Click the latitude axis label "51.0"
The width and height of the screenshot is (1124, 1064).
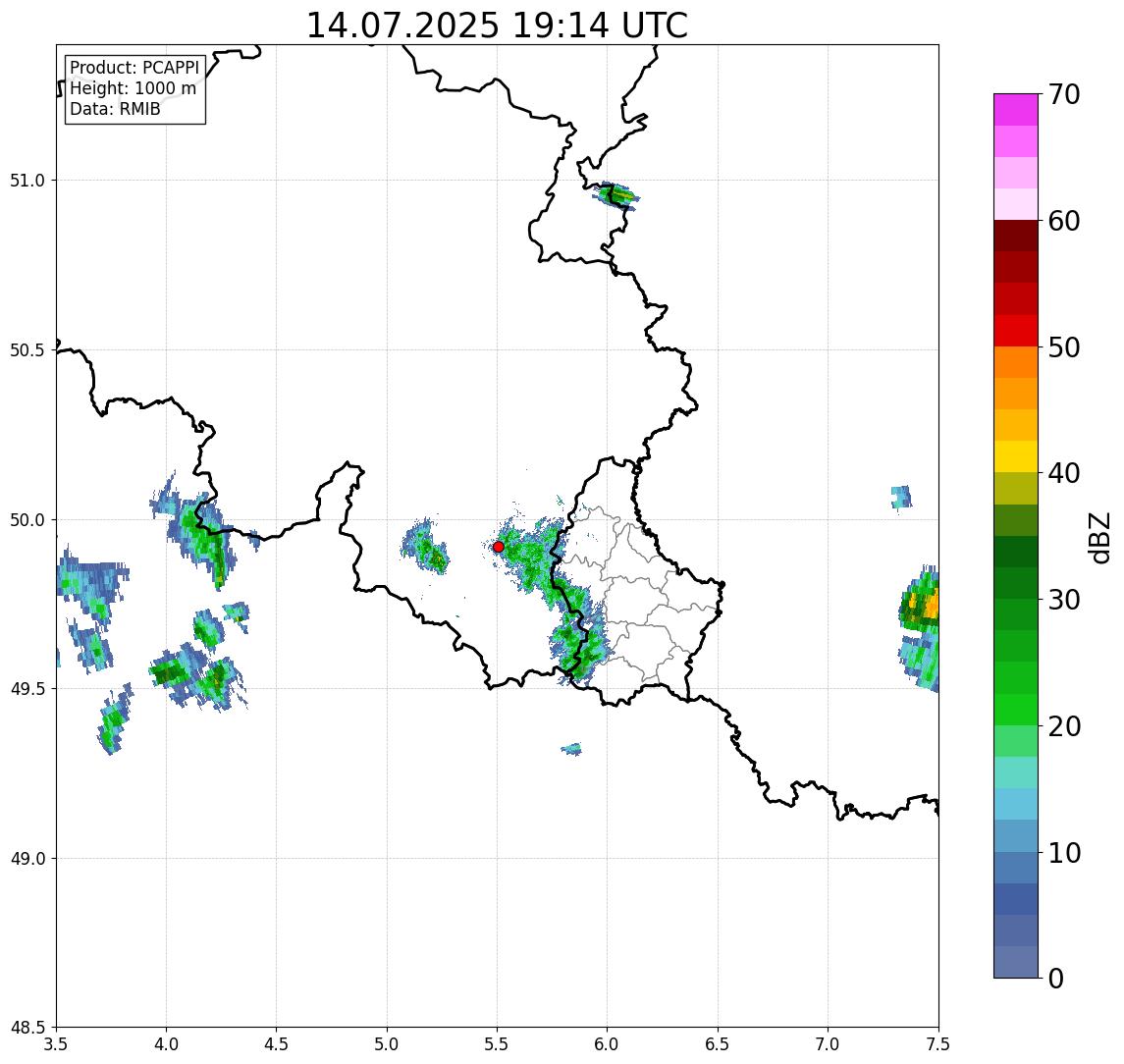coord(27,180)
